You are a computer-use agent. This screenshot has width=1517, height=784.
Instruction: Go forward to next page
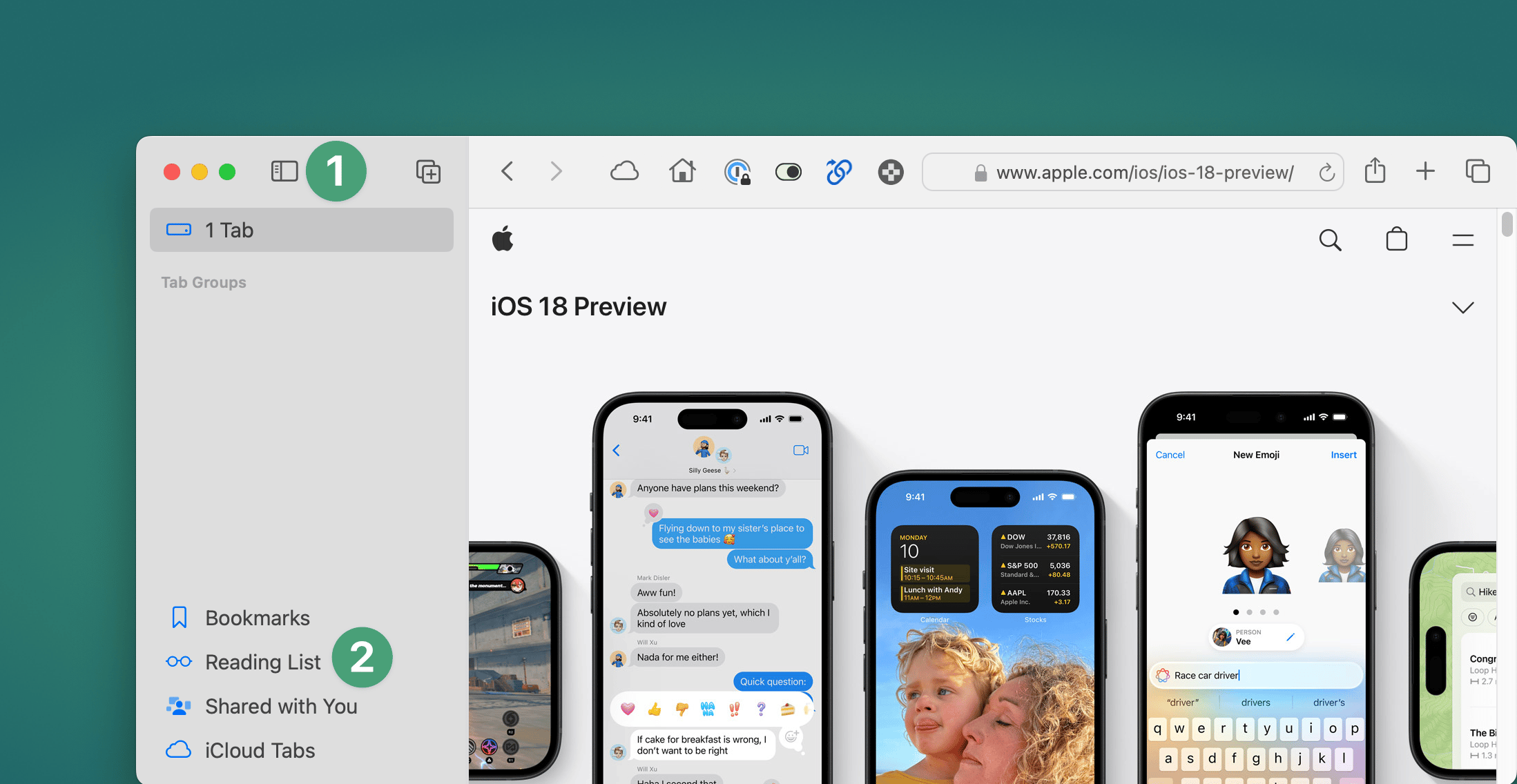tap(556, 171)
